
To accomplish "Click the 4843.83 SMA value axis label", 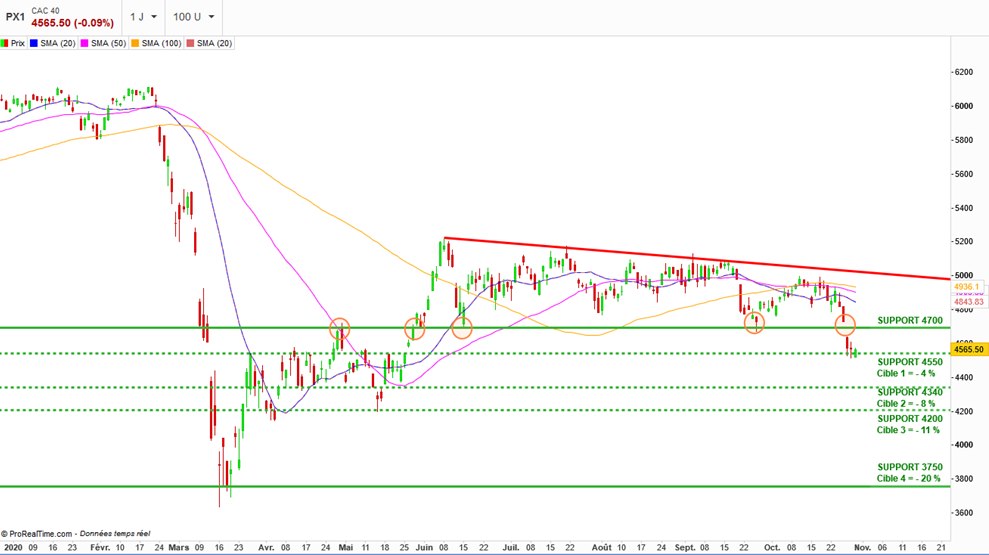I will [x=968, y=301].
